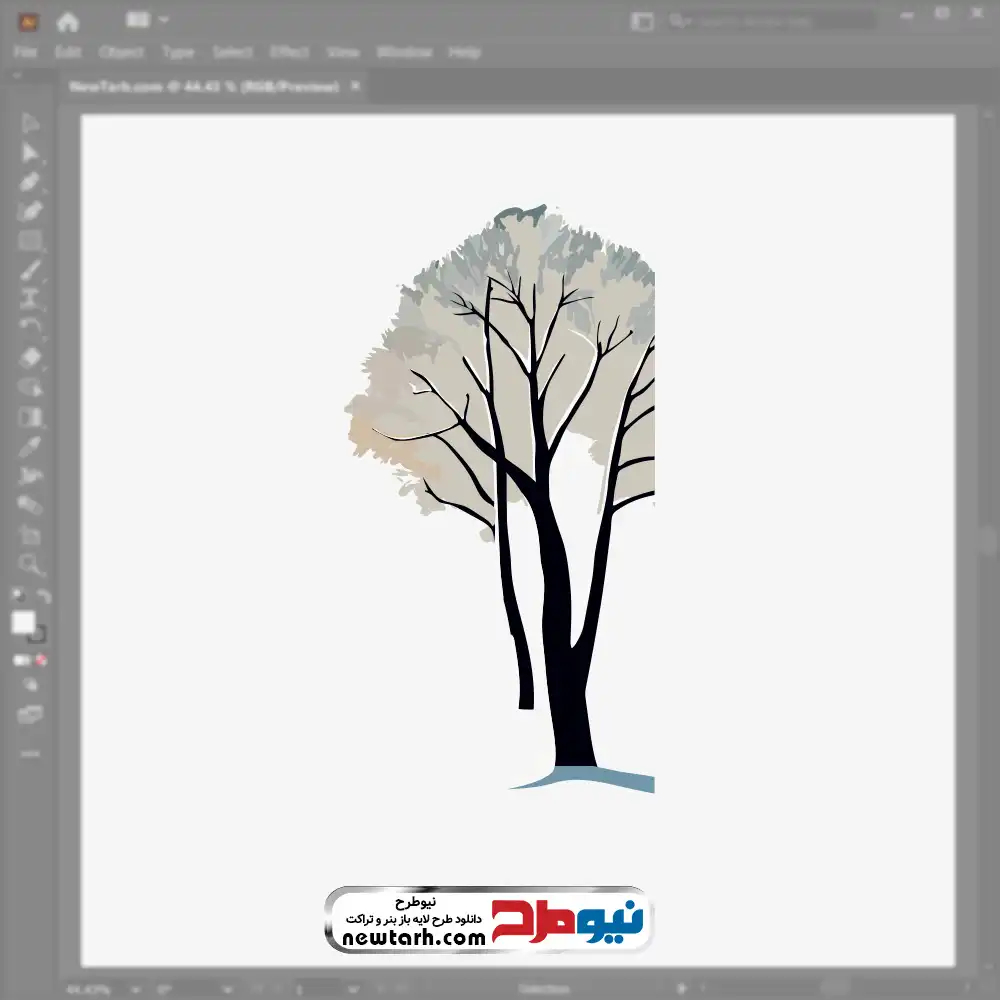
Task: Open the Effect menu
Action: (290, 52)
